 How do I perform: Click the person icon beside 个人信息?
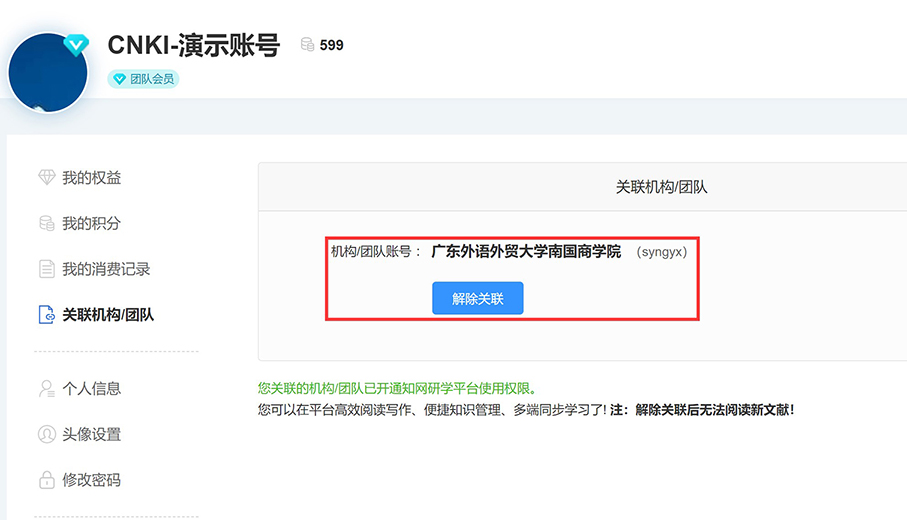(47, 388)
